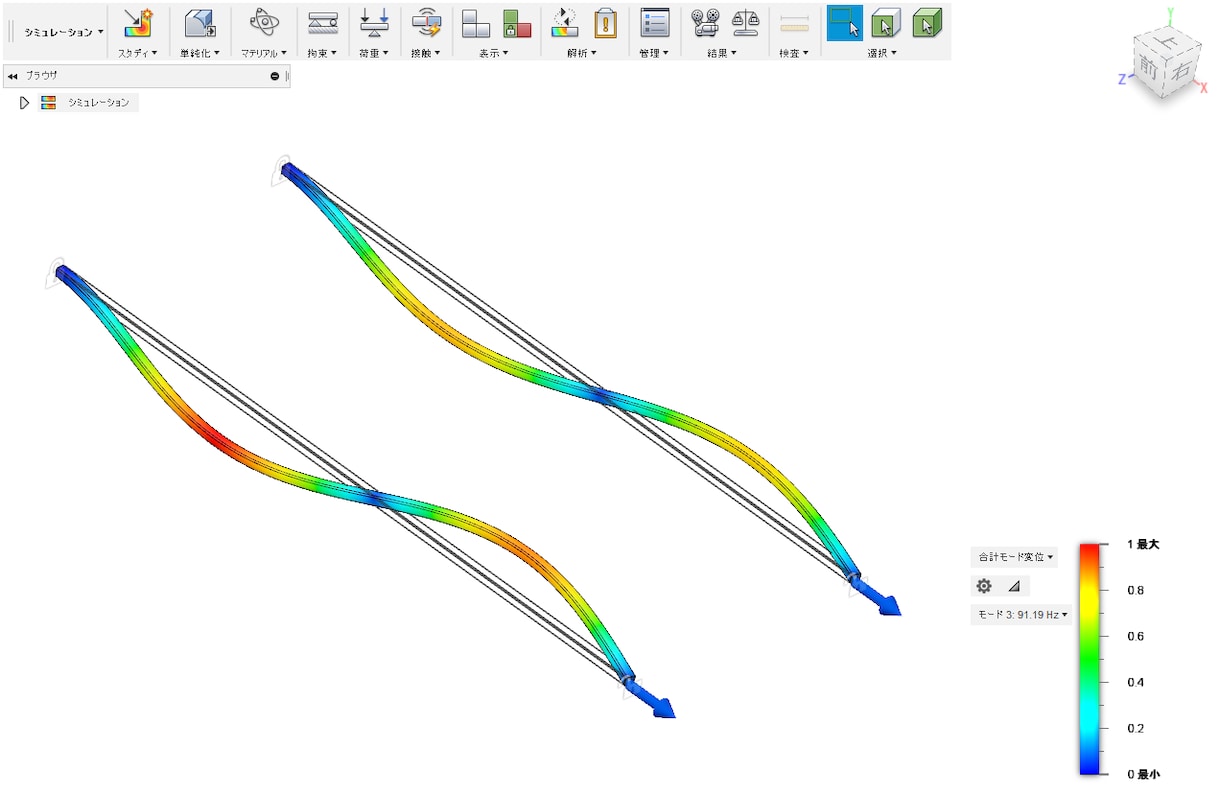Expand the 接触 dropdown menu
The height and width of the screenshot is (795, 1220).
426,52
